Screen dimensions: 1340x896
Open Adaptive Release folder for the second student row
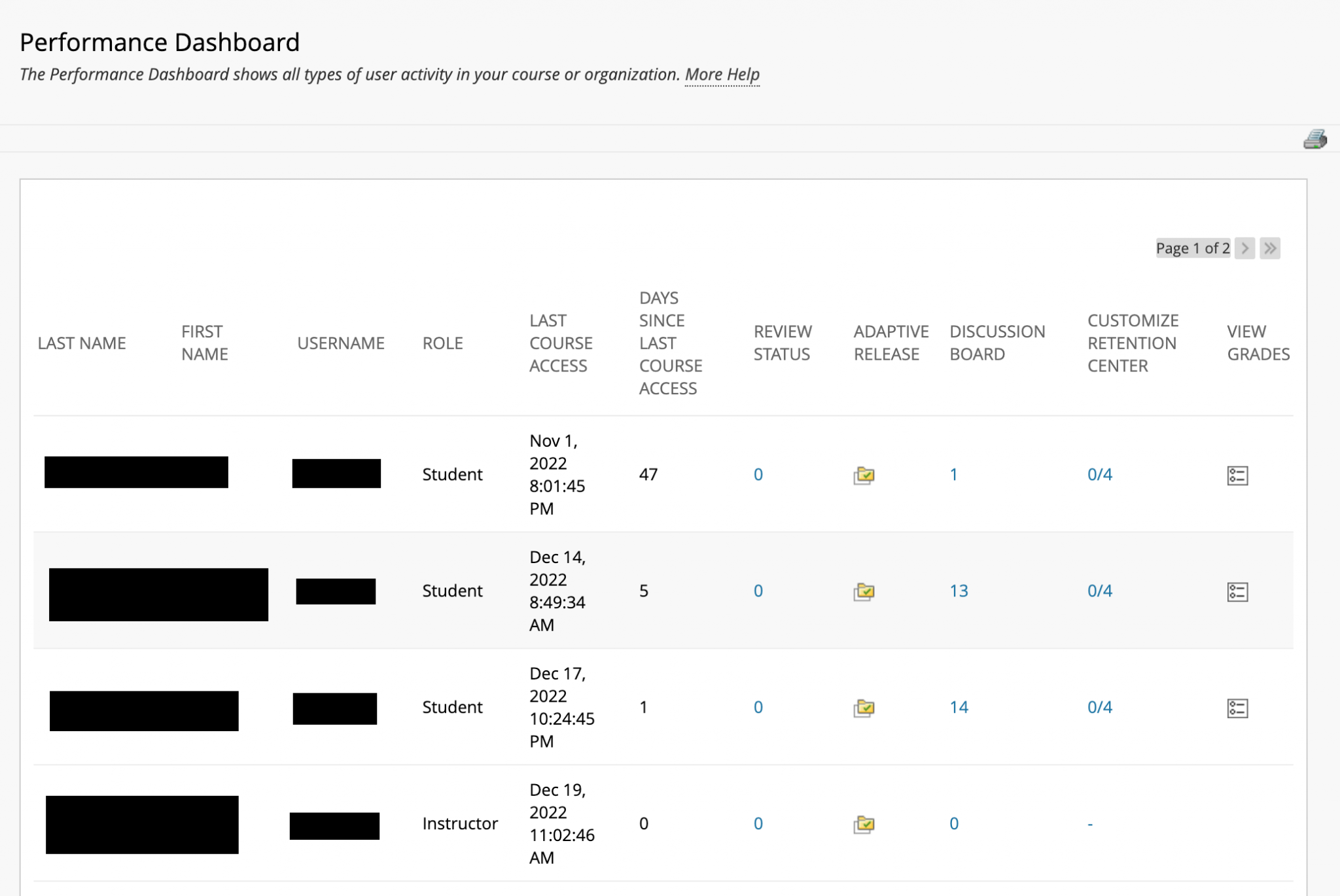[x=864, y=591]
